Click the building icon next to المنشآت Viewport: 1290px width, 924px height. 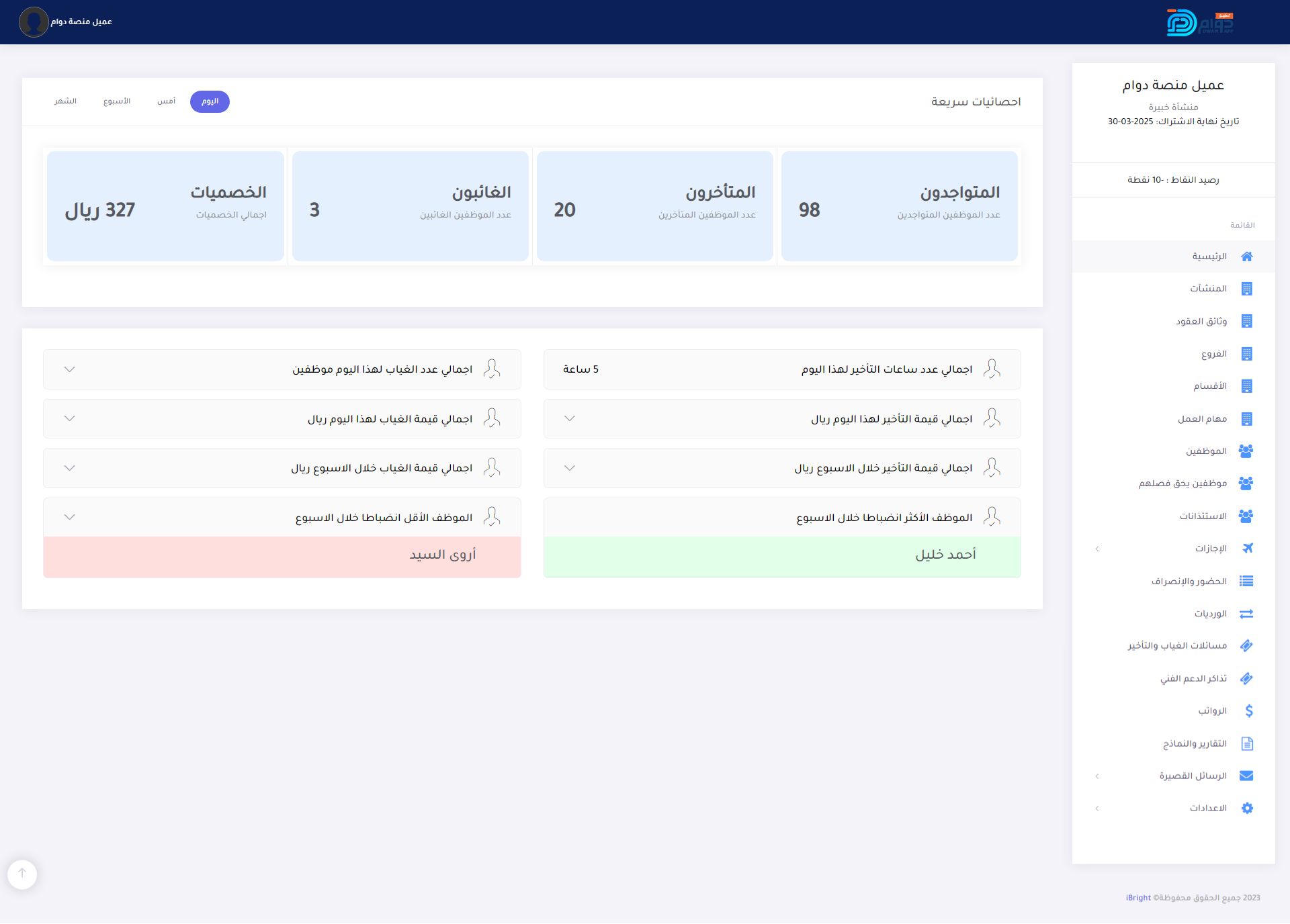pyautogui.click(x=1247, y=289)
